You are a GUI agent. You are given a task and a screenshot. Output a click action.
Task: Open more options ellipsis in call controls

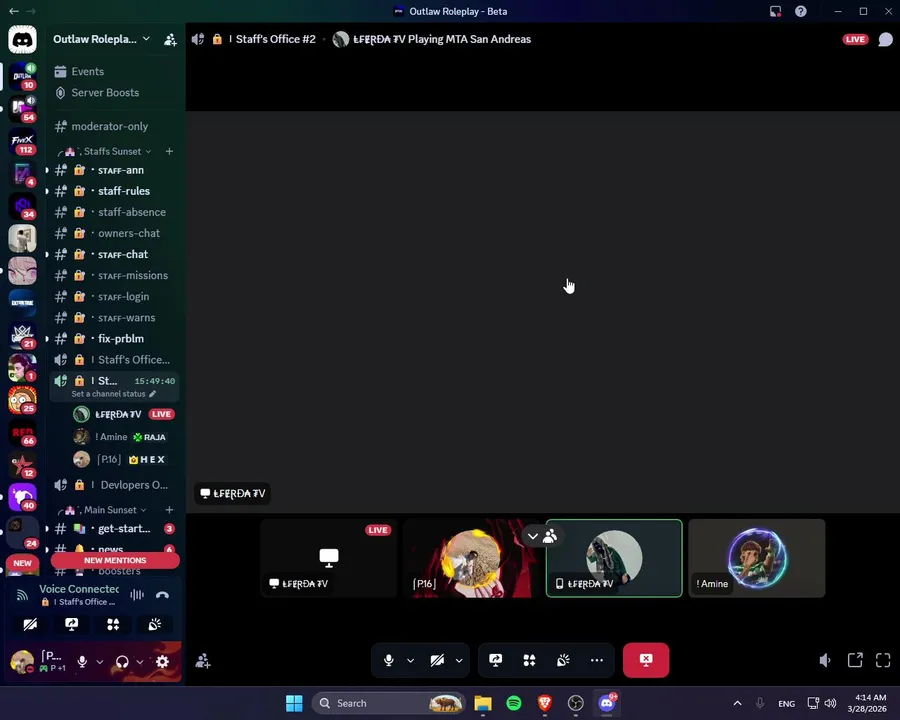pyautogui.click(x=597, y=660)
